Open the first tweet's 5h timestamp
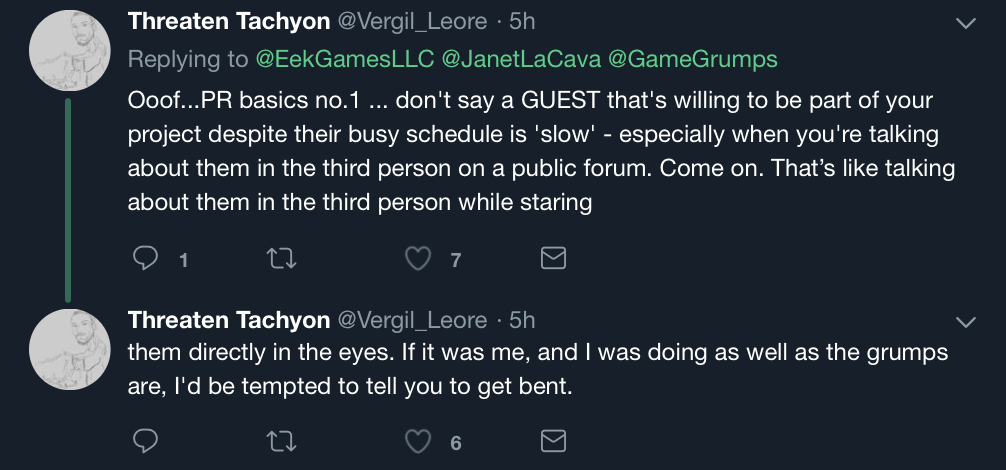This screenshot has width=1006, height=470. [522, 21]
